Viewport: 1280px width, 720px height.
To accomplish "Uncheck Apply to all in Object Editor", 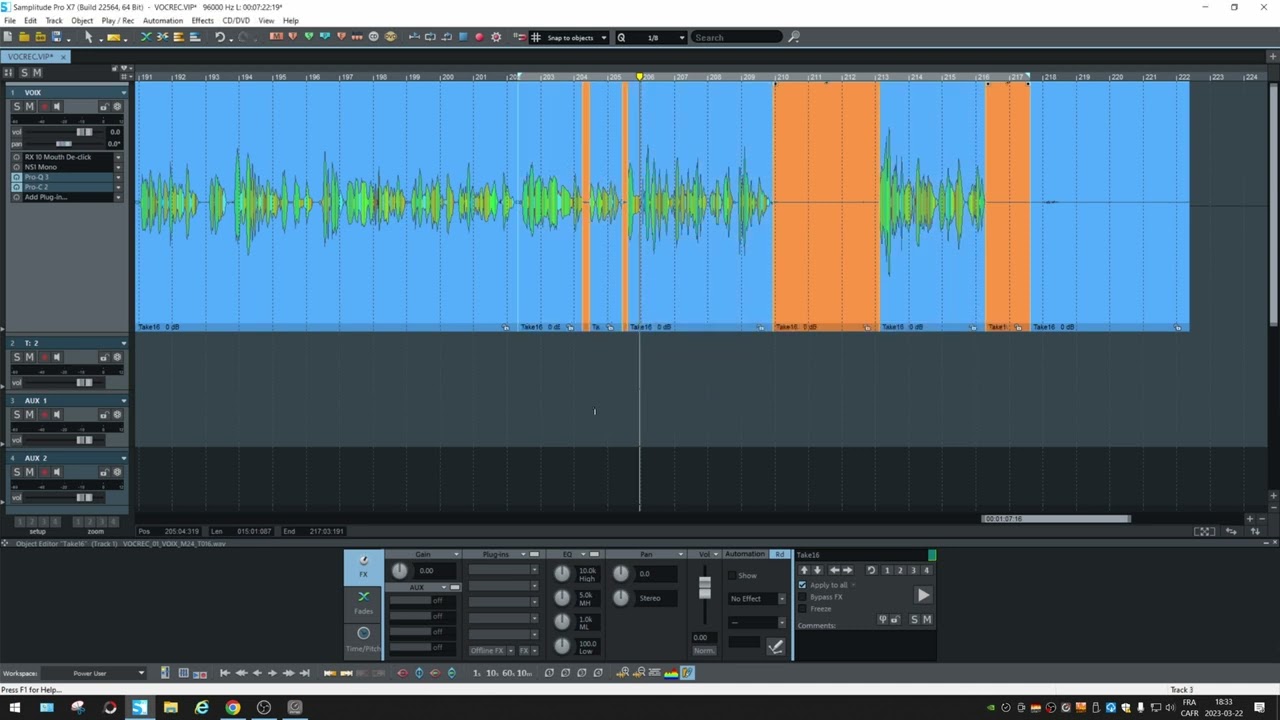I will (802, 585).
